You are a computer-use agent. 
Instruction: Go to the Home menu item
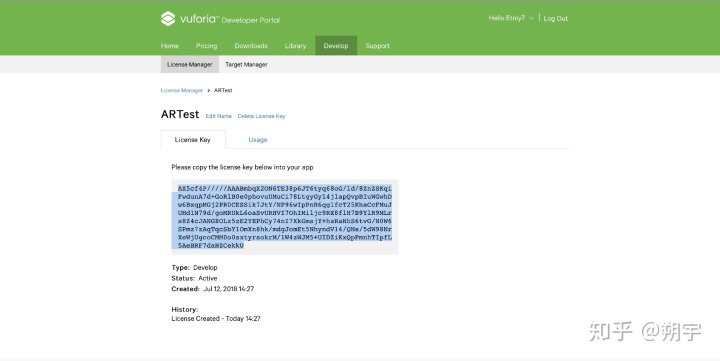[x=170, y=46]
